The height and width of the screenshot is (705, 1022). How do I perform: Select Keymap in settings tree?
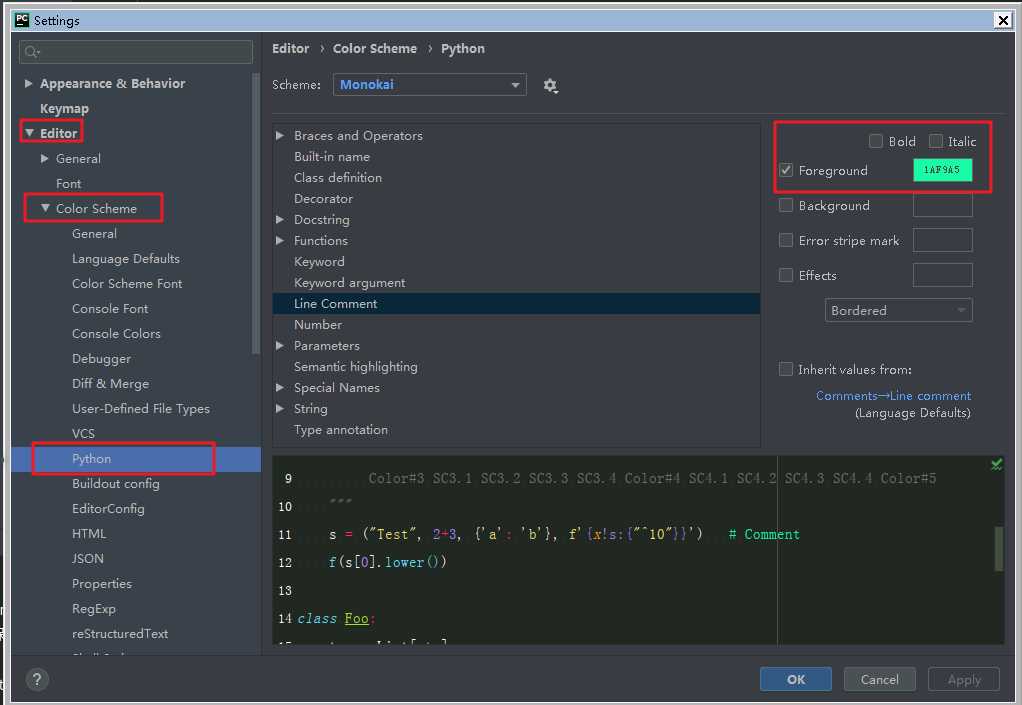[64, 109]
